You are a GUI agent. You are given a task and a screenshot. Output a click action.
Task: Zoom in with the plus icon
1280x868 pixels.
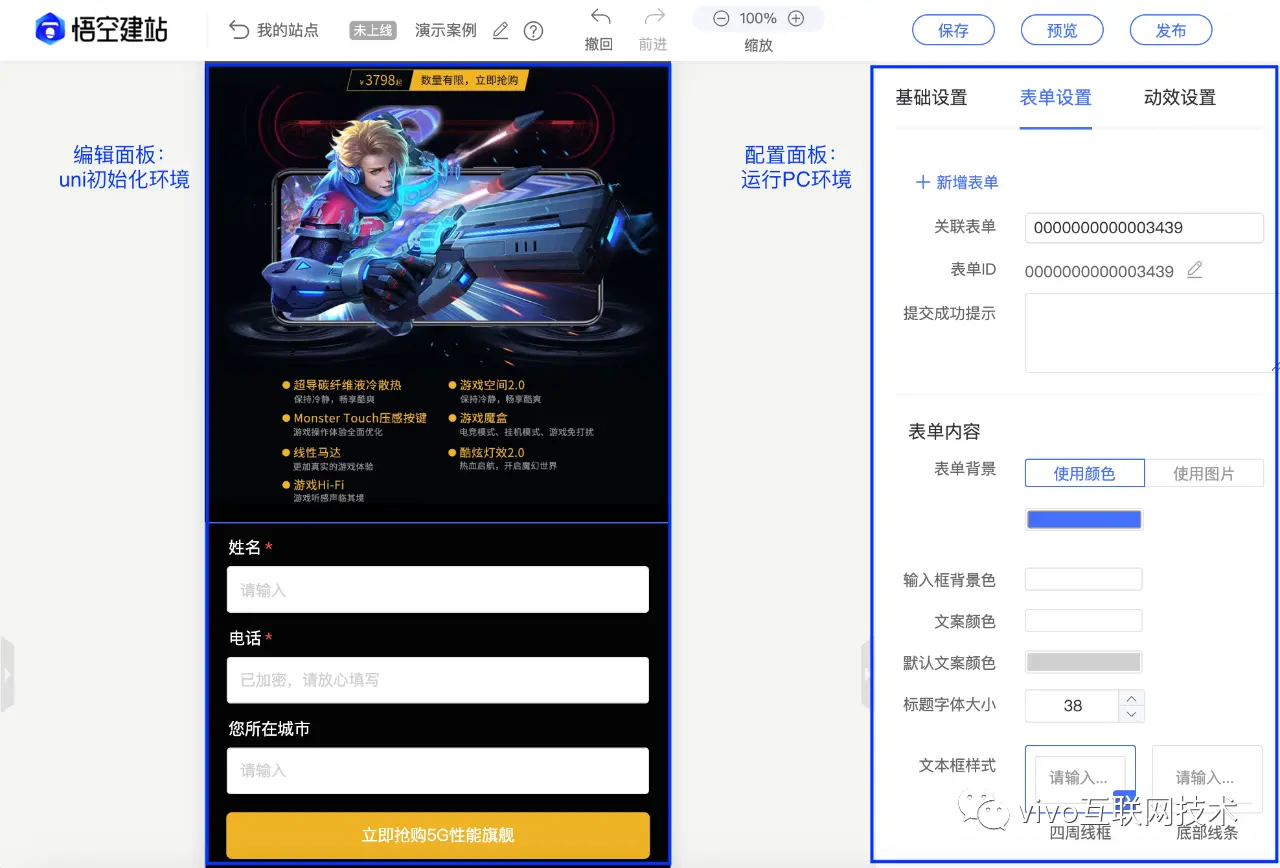(796, 18)
